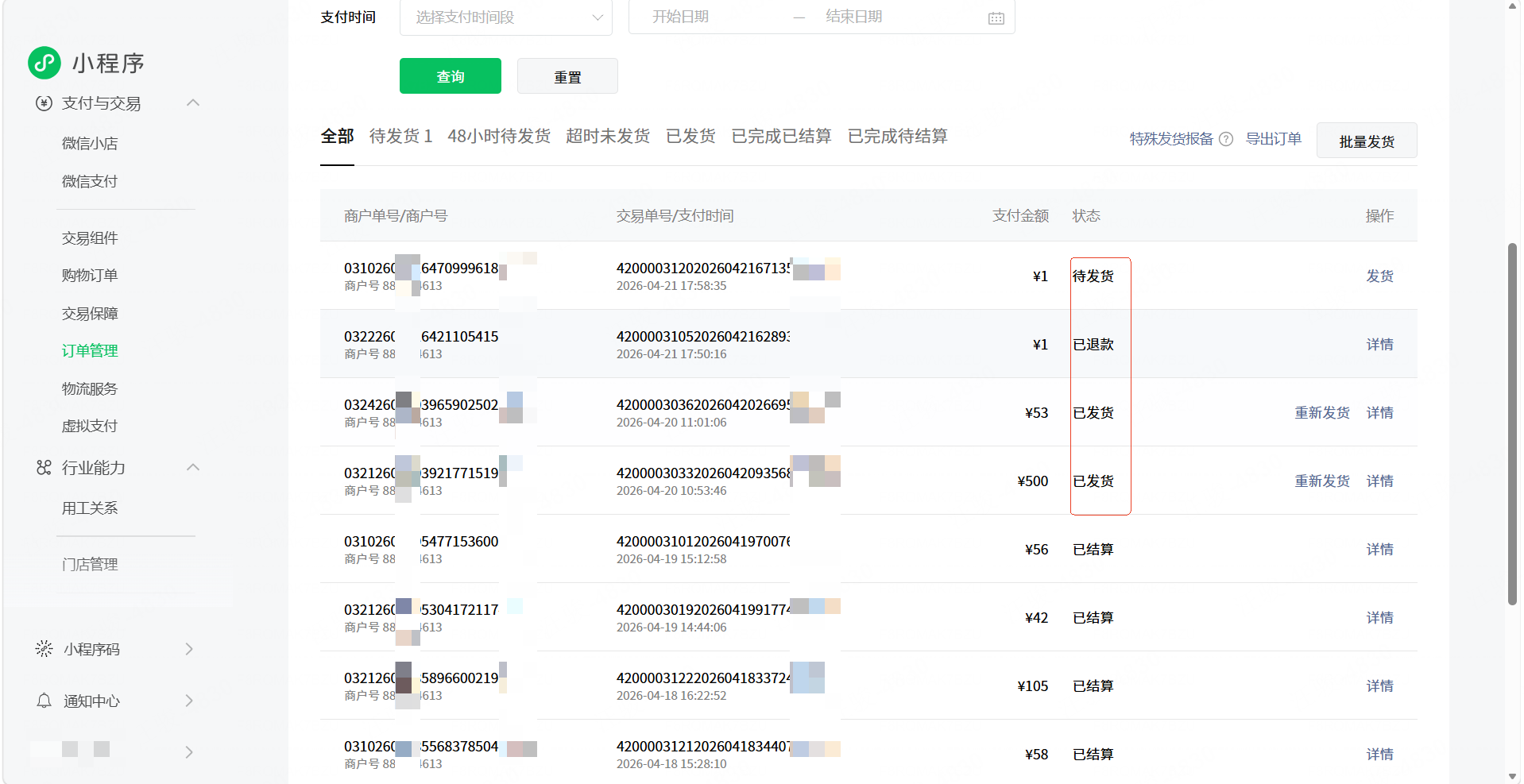Click the help icon beside 特殊发货报备
Viewport: 1524px width, 784px height.
[x=1226, y=139]
